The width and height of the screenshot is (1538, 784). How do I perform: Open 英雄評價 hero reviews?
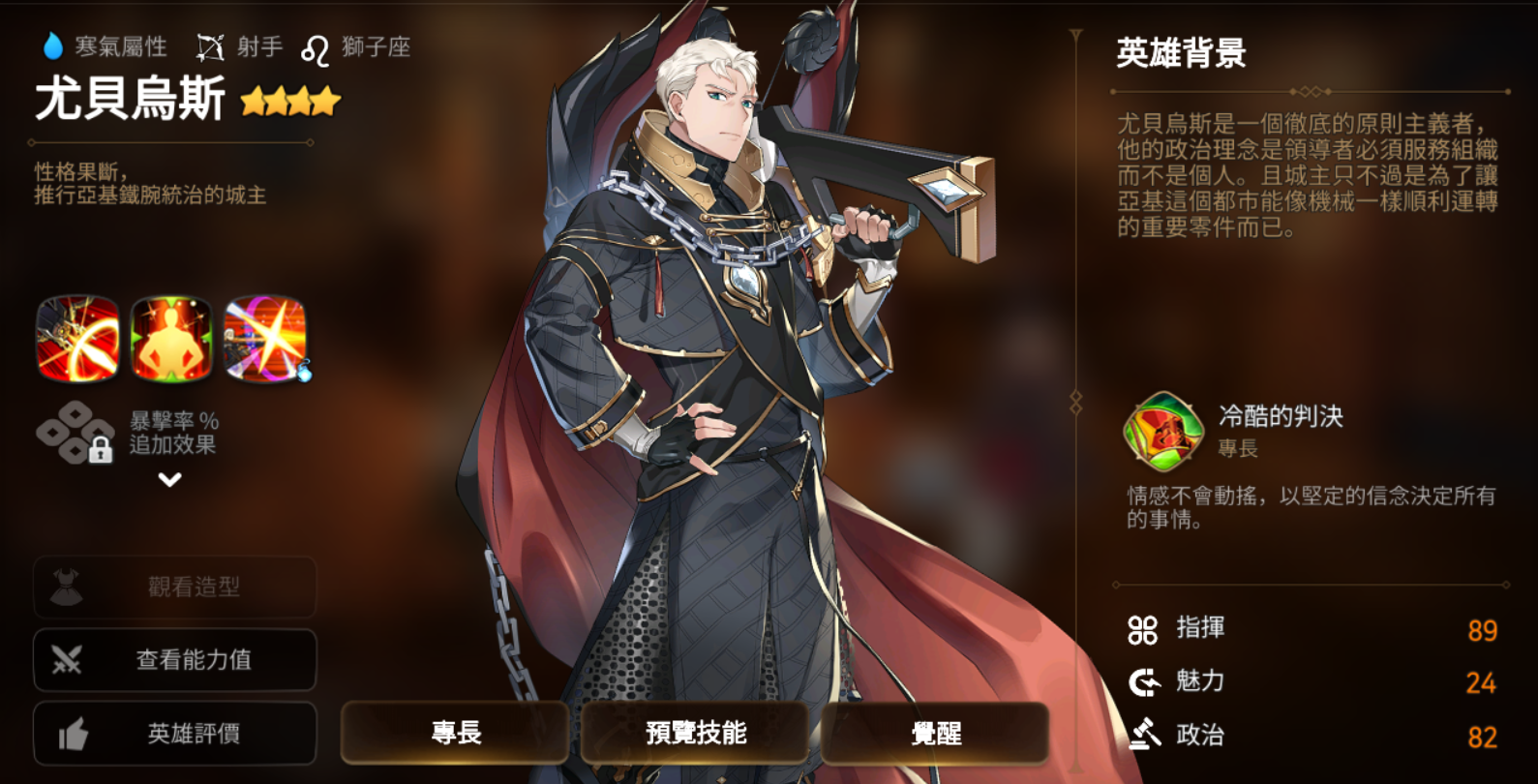[x=175, y=734]
